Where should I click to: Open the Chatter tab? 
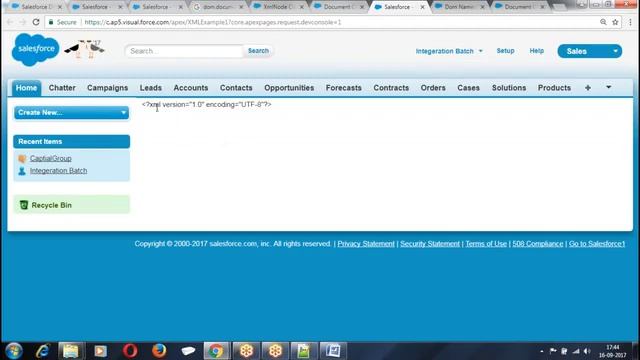click(62, 88)
